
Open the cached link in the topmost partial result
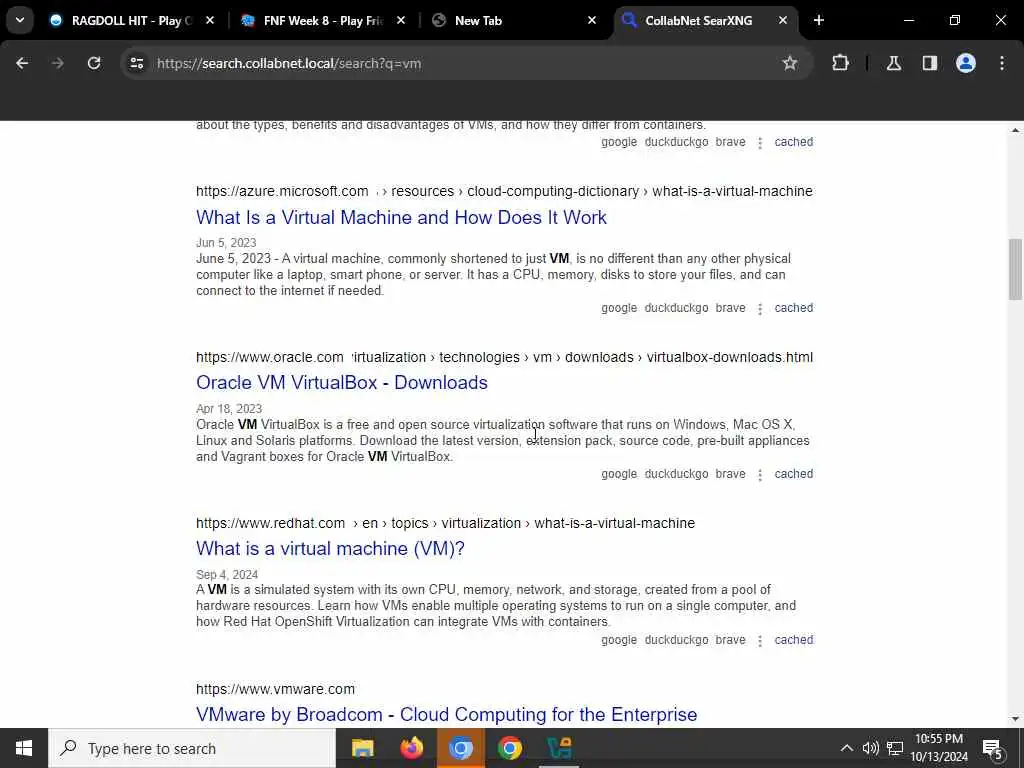(793, 142)
